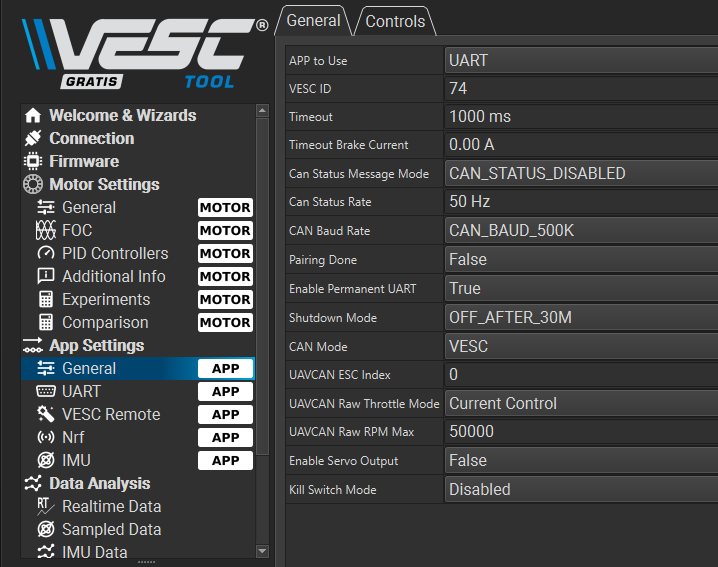The width and height of the screenshot is (718, 567).
Task: Open Firmware via its chip icon
Action: tap(33, 161)
